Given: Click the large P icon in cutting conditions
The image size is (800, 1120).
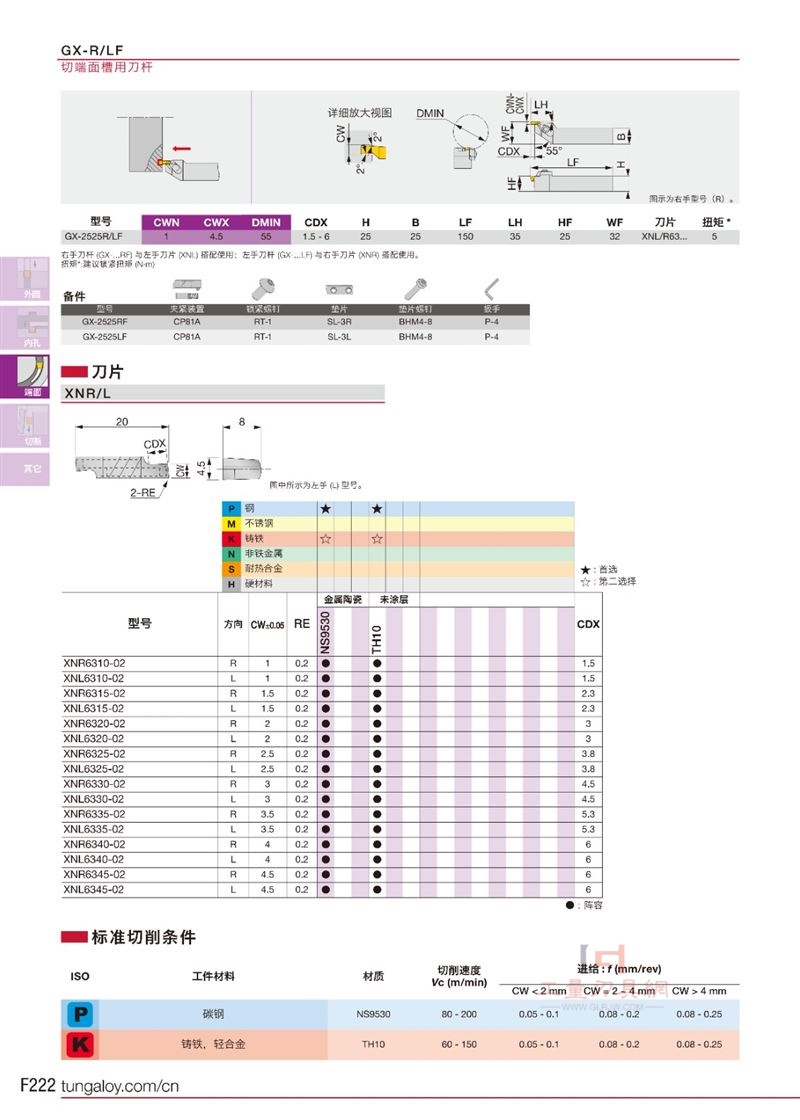Looking at the screenshot, I should [81, 1014].
